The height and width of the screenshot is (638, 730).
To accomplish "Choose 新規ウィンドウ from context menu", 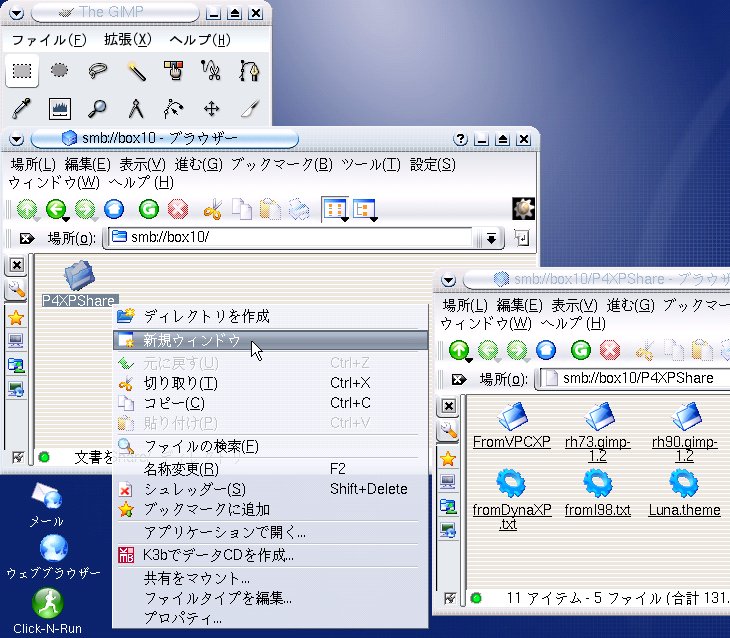I will (x=270, y=340).
